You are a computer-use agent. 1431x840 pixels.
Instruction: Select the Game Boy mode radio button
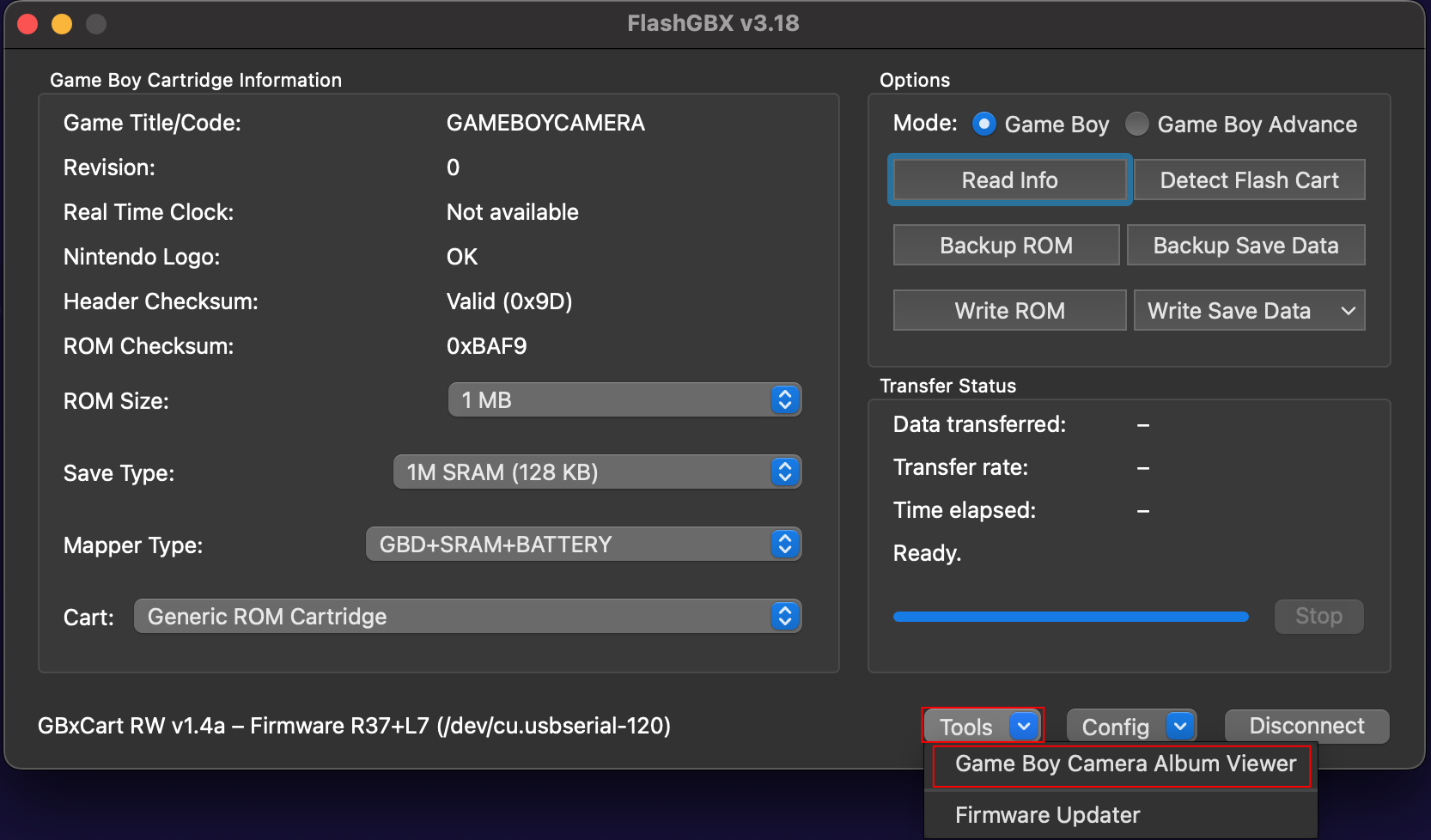(984, 125)
